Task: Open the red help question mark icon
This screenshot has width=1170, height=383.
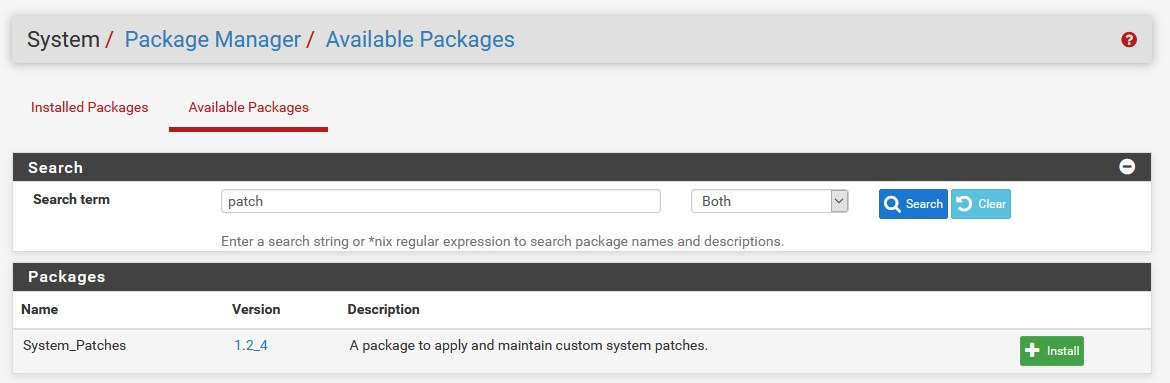Action: click(1128, 40)
